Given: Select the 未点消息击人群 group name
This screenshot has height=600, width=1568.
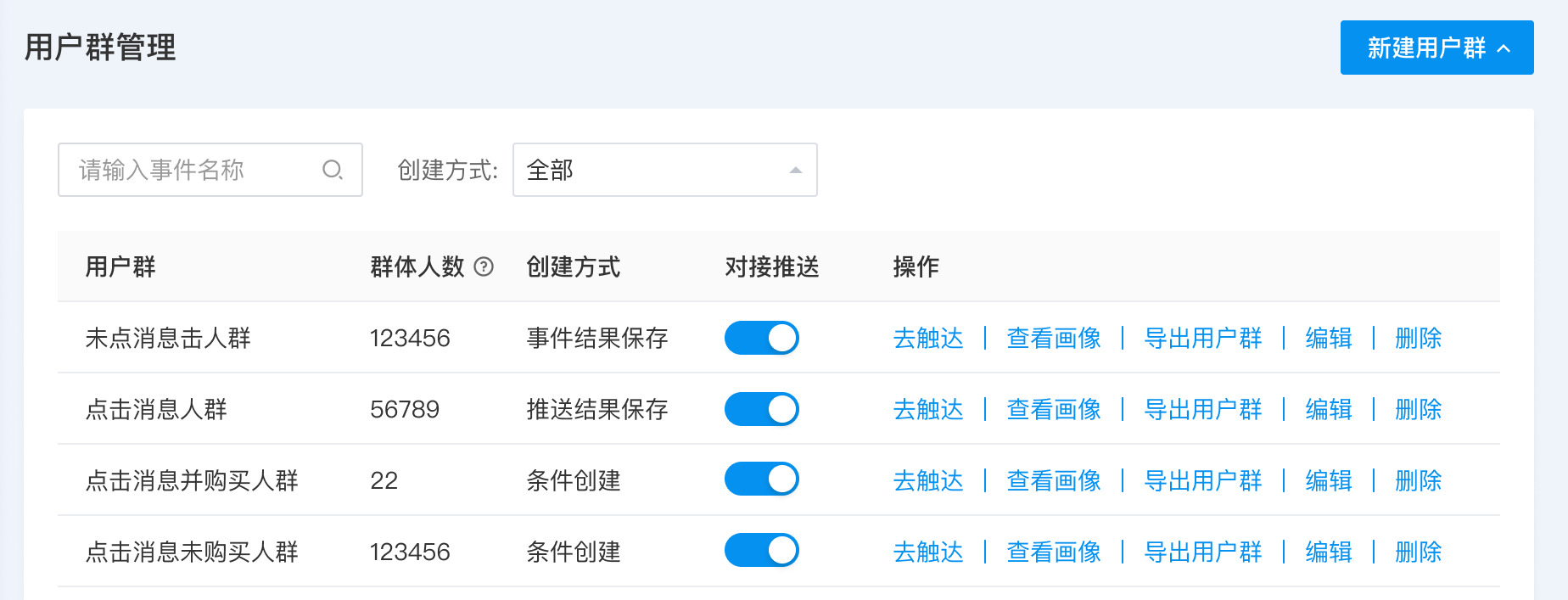Looking at the screenshot, I should 168,338.
